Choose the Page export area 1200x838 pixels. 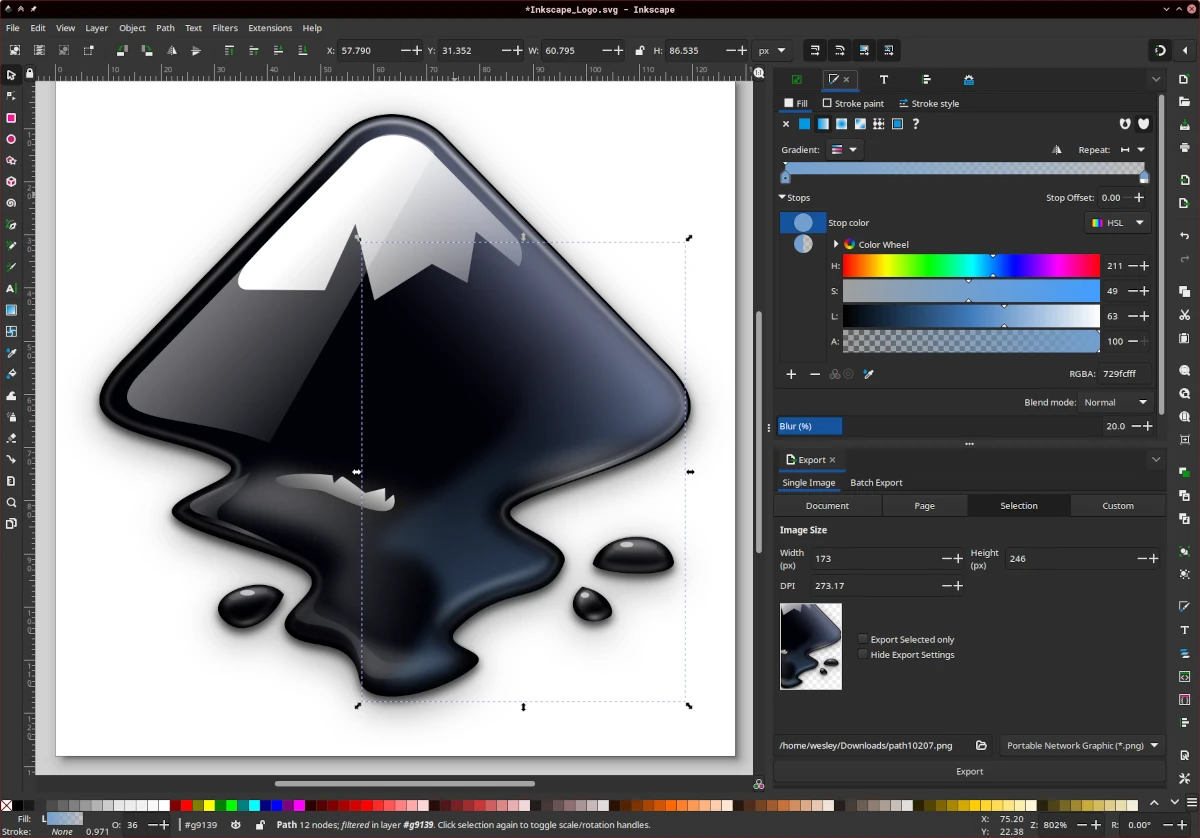pyautogui.click(x=924, y=505)
